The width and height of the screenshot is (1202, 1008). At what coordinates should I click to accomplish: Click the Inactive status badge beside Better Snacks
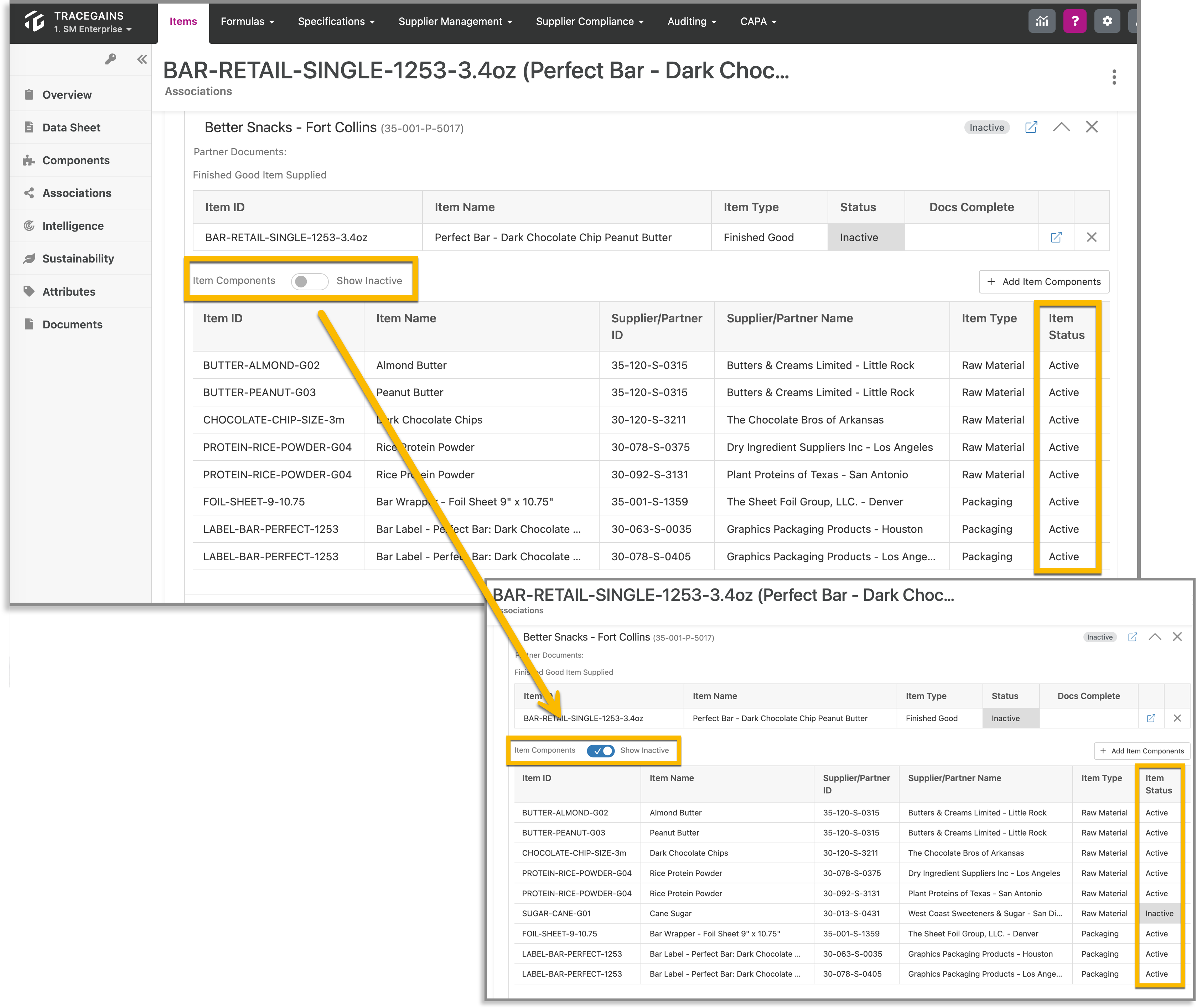[x=986, y=127]
